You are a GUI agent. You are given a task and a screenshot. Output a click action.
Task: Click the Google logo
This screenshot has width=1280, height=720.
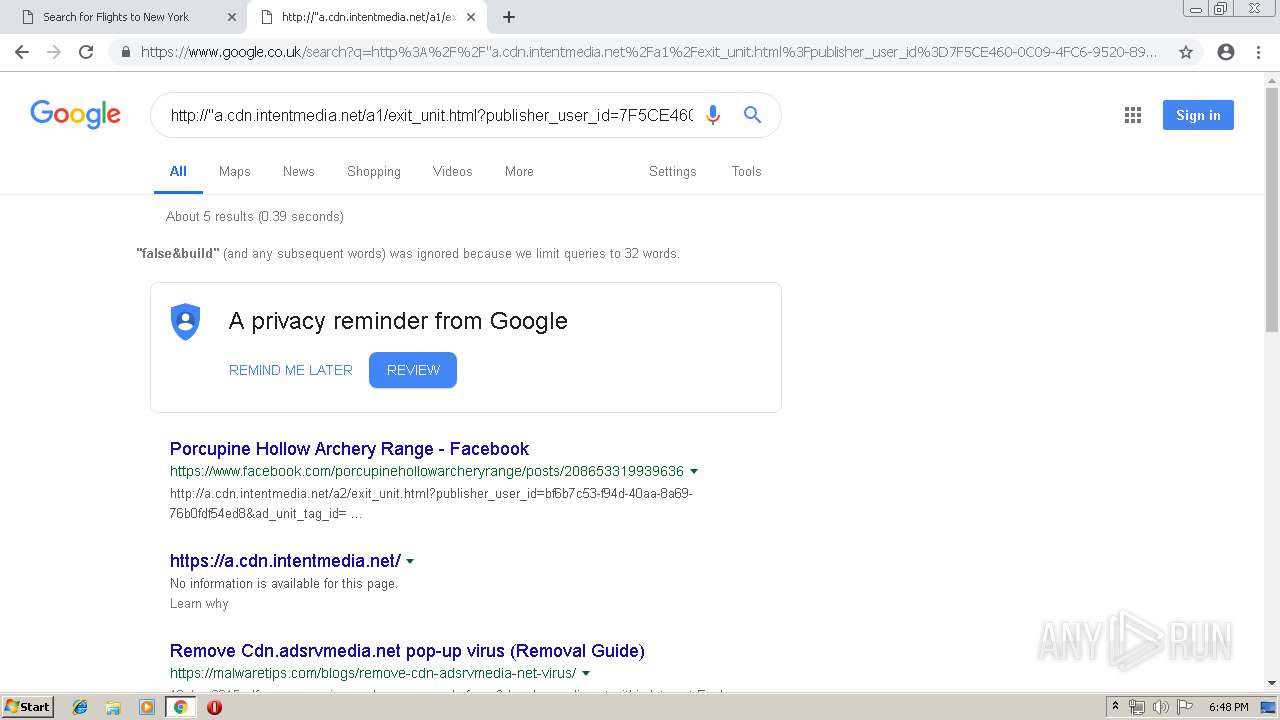pos(76,115)
